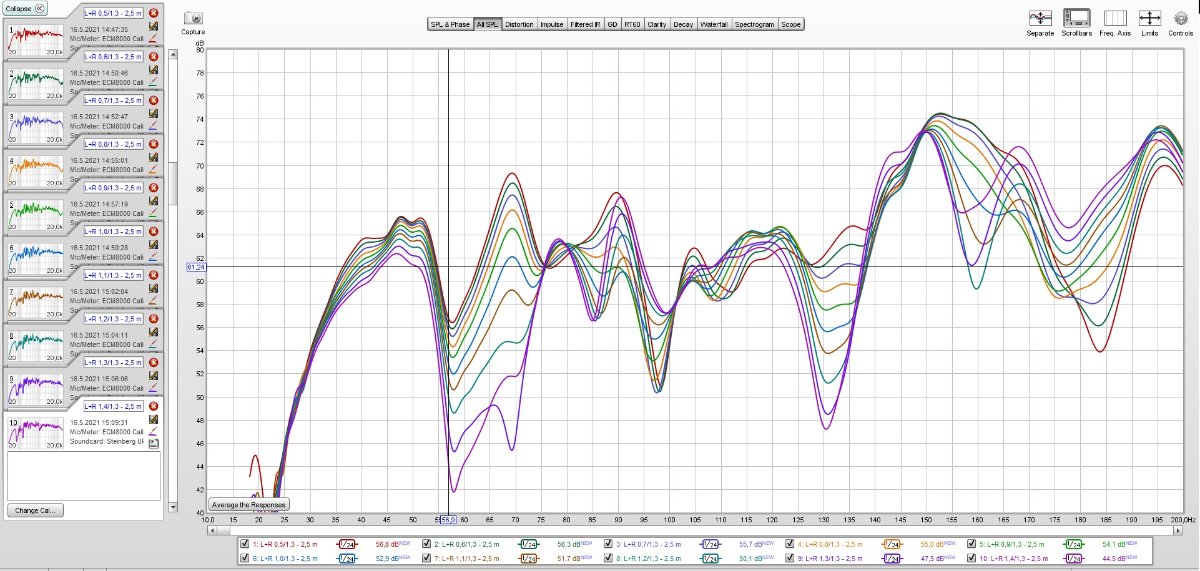The height and width of the screenshot is (571, 1200).
Task: Open the Separate traces view icon
Action: [1040, 18]
